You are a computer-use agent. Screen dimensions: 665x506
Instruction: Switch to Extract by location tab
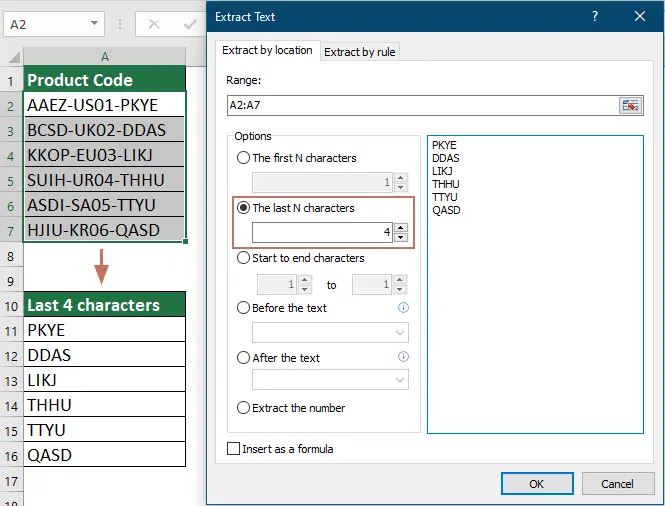(x=267, y=50)
